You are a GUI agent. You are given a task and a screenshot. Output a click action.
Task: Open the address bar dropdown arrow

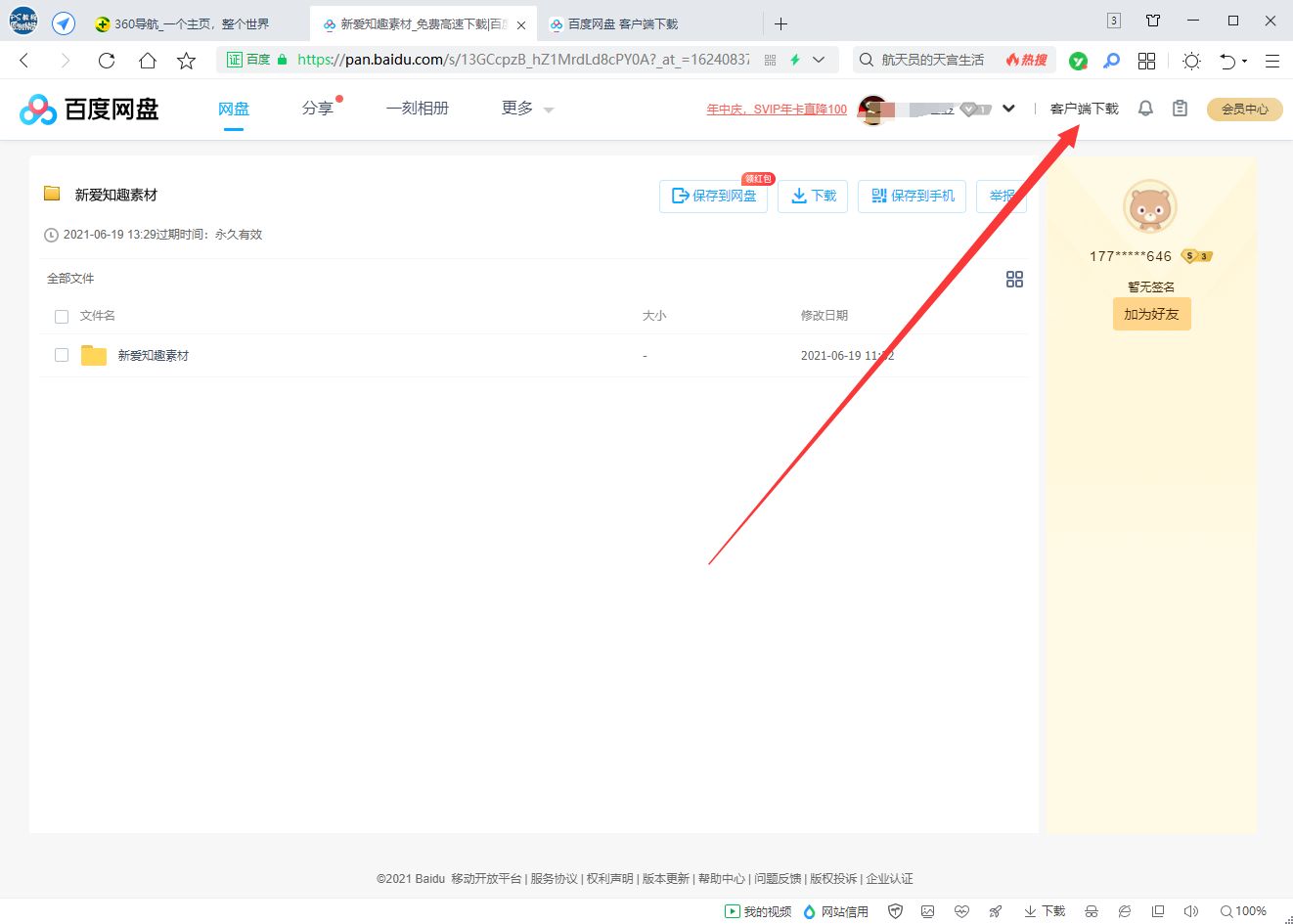819,60
